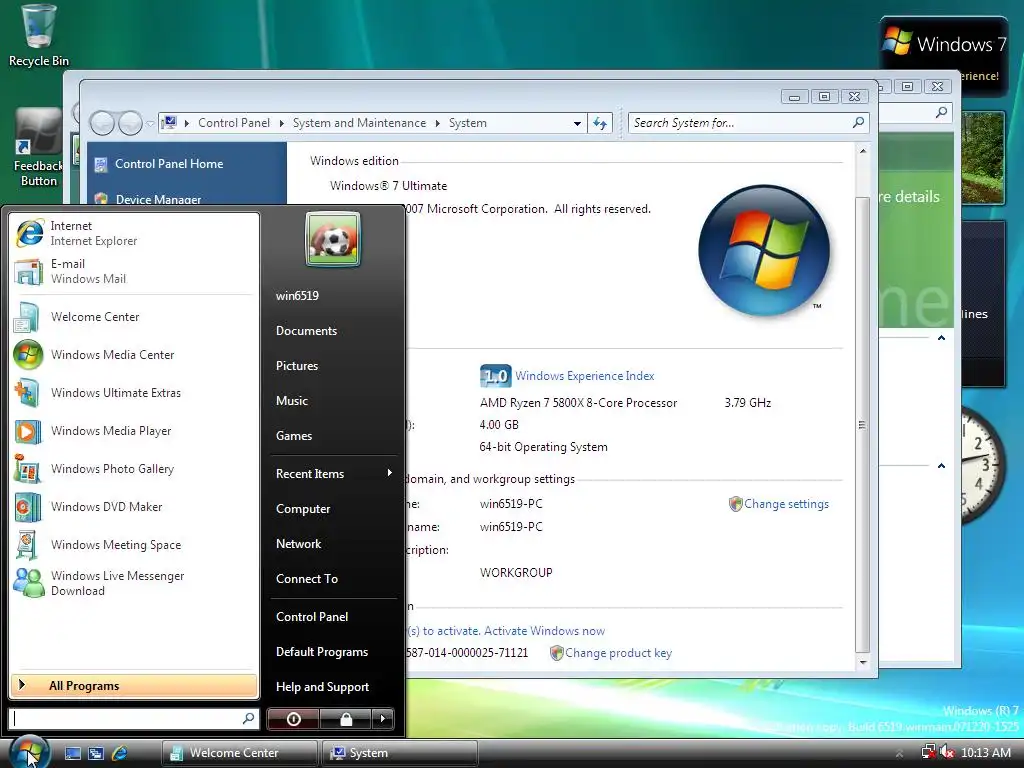Lock the computer with lock button

pos(345,719)
